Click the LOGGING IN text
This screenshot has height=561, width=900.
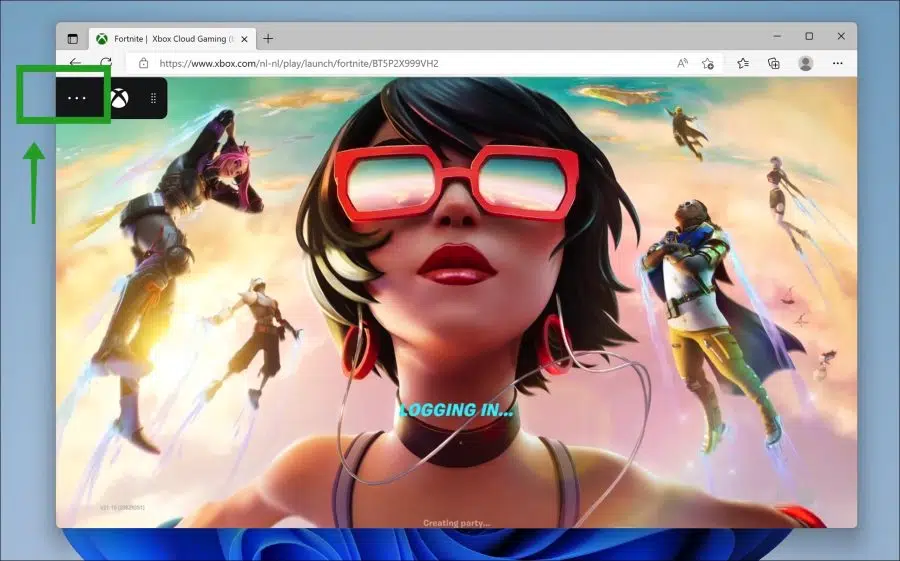(456, 410)
